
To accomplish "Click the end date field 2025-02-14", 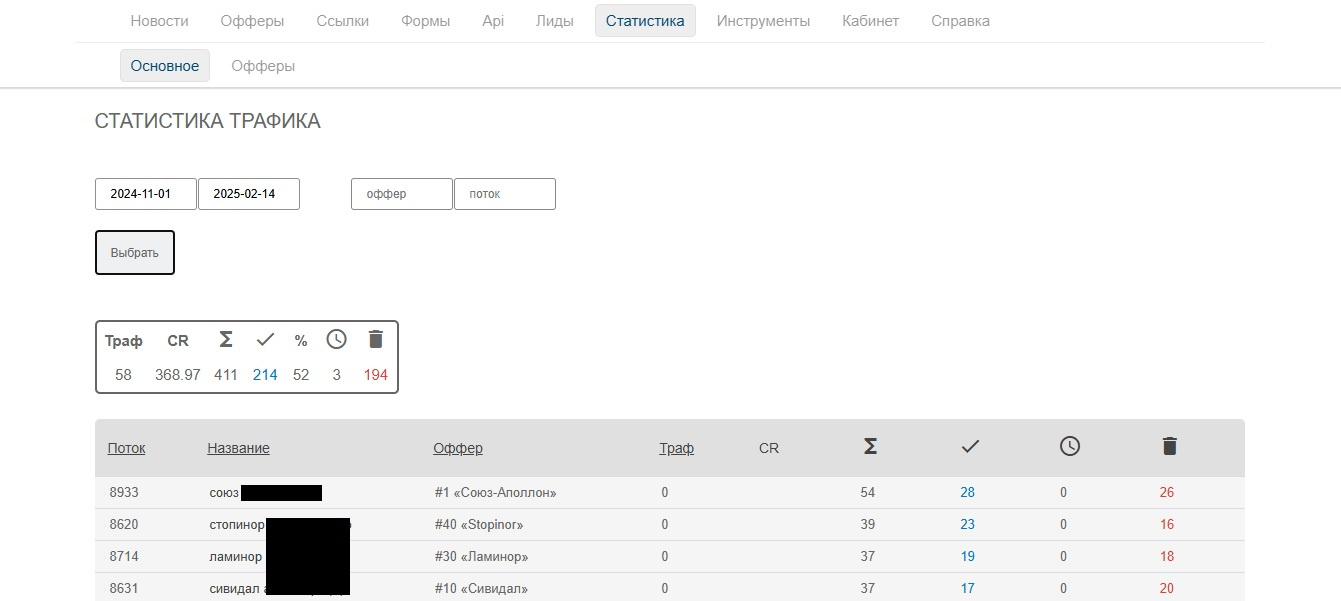I will pos(249,194).
